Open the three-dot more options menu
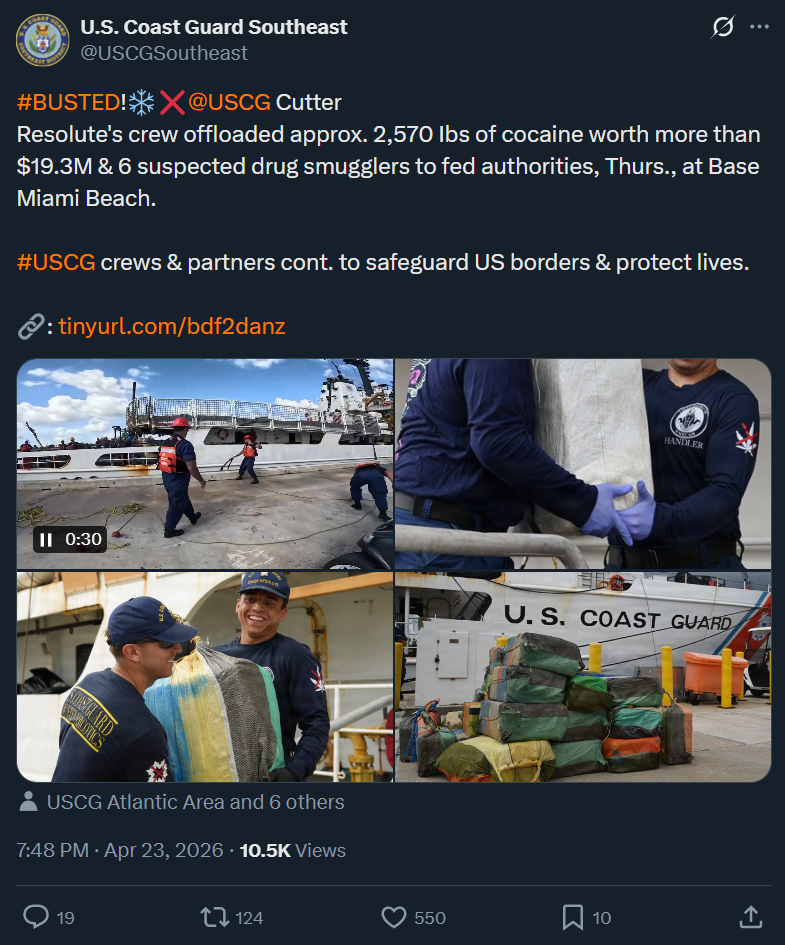The height and width of the screenshot is (945, 785). (x=759, y=27)
